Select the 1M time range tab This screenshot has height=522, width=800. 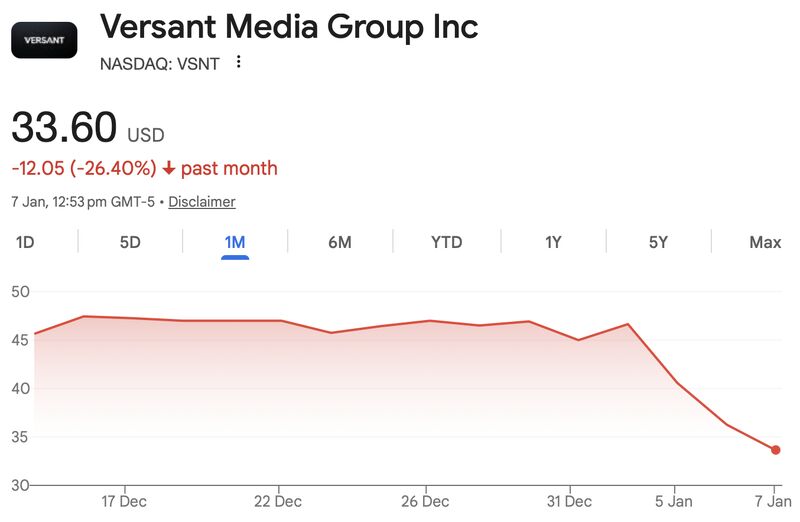235,242
